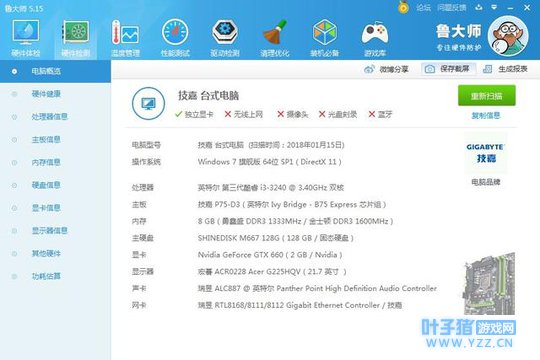Click the green 重新扫描 rescan button
540x360 pixels.
(487, 95)
